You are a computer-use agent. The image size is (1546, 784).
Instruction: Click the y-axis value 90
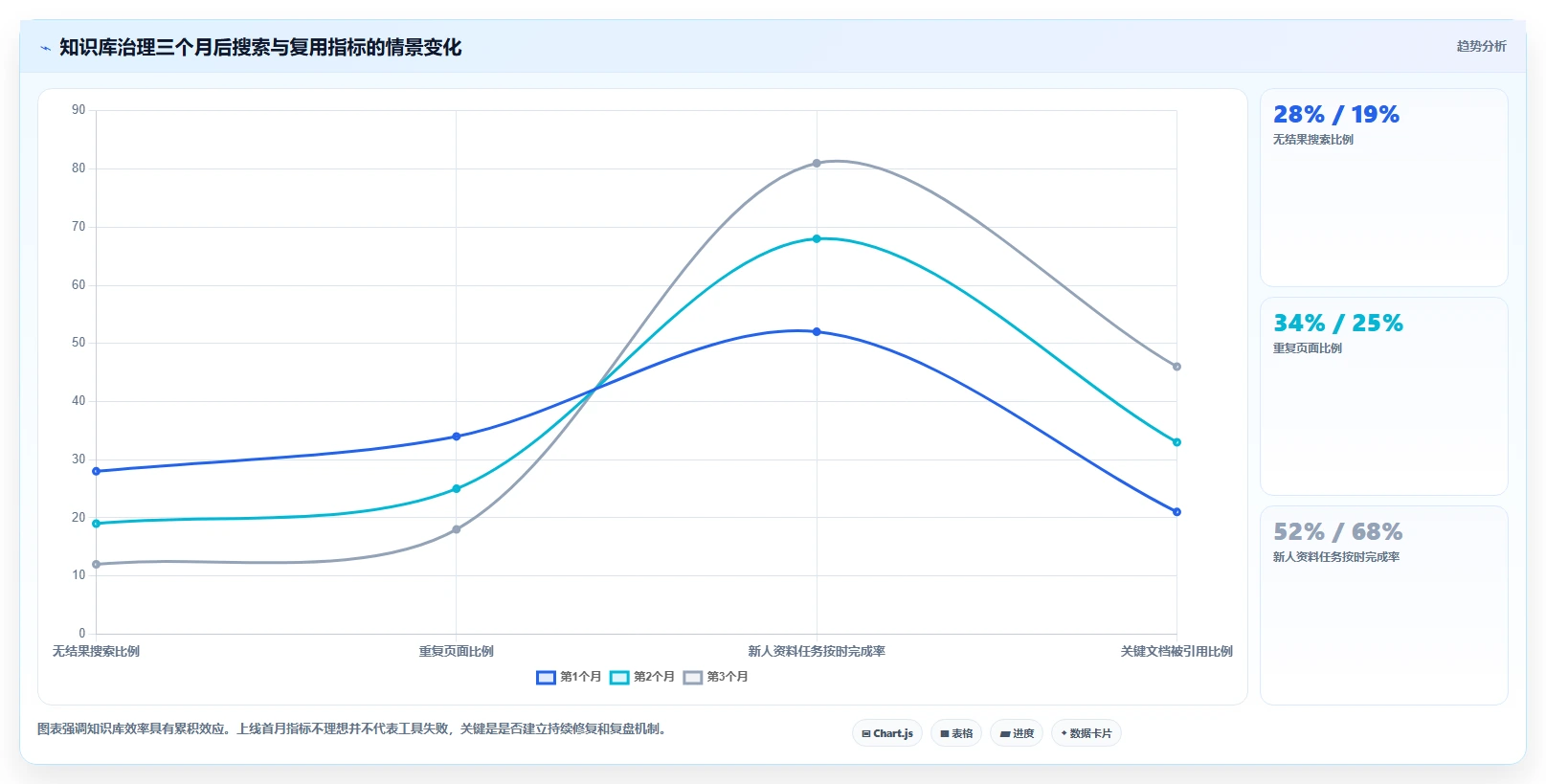coord(78,110)
